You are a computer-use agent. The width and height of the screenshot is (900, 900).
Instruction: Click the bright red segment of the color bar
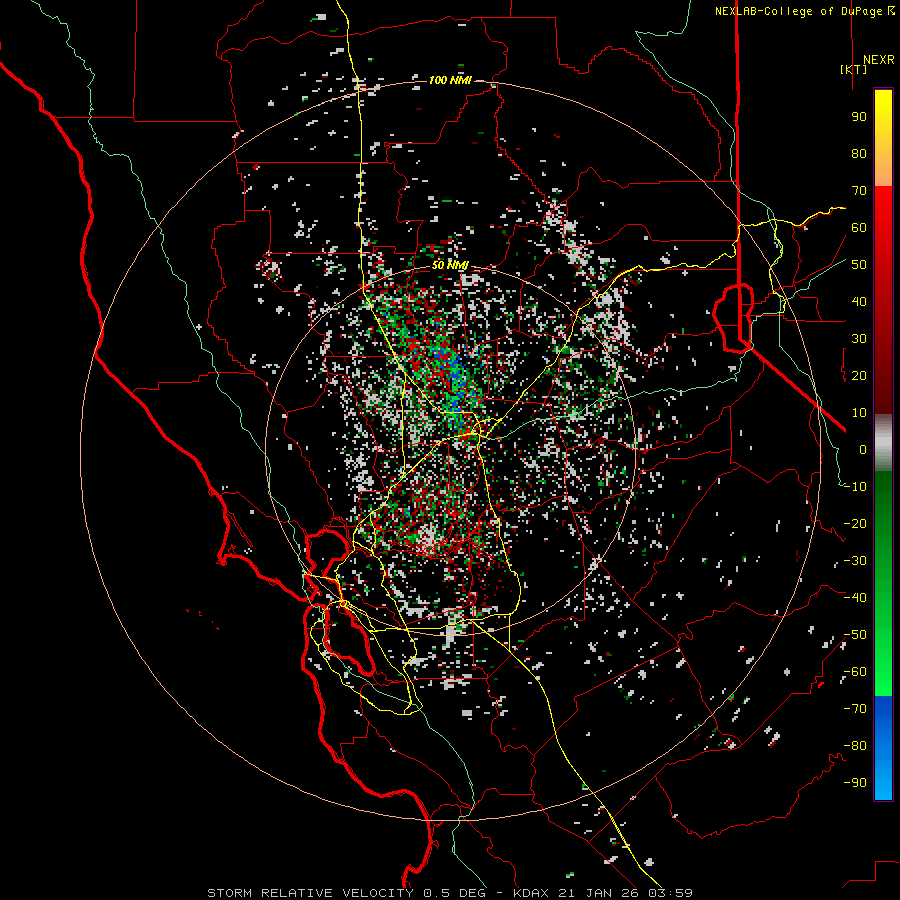pyautogui.click(x=883, y=208)
